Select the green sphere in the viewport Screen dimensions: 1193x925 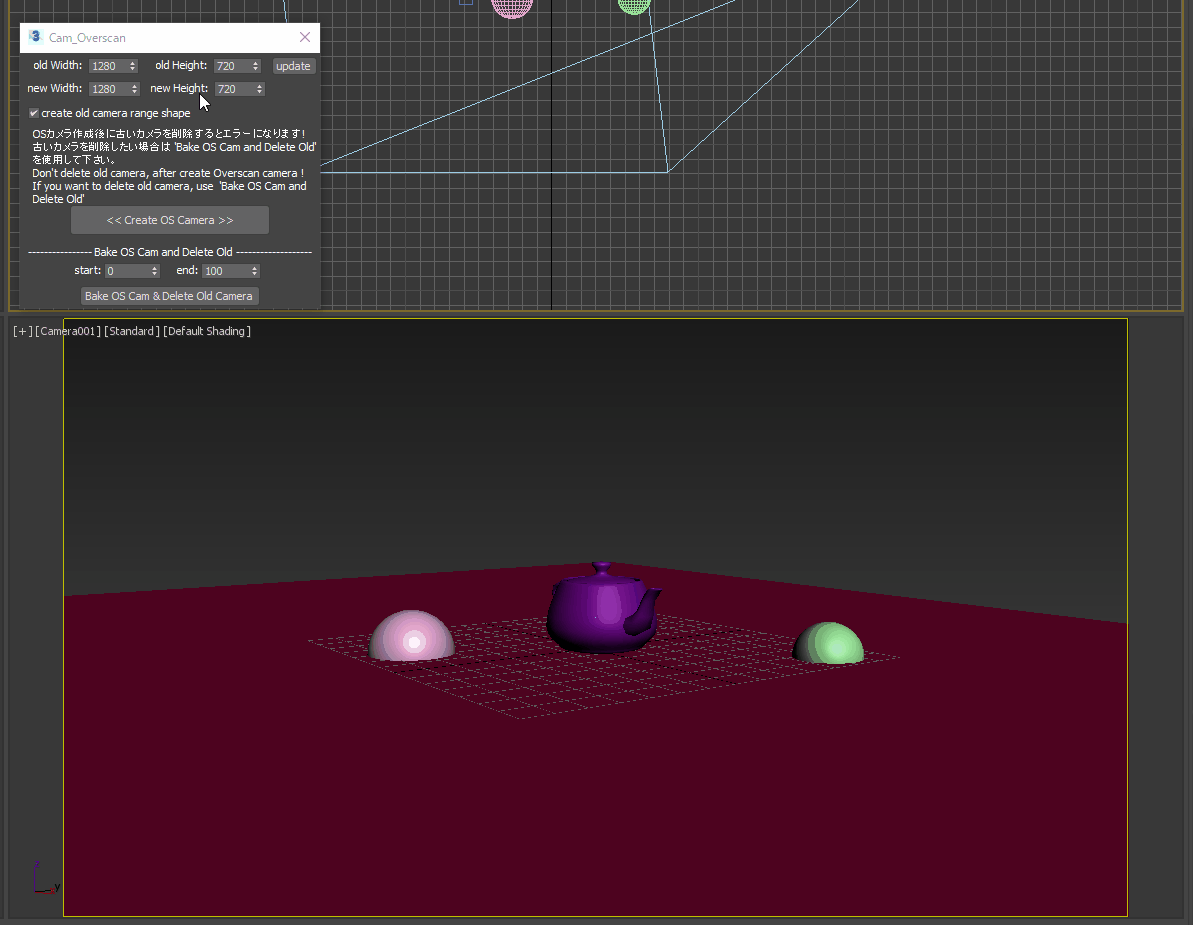(x=830, y=641)
